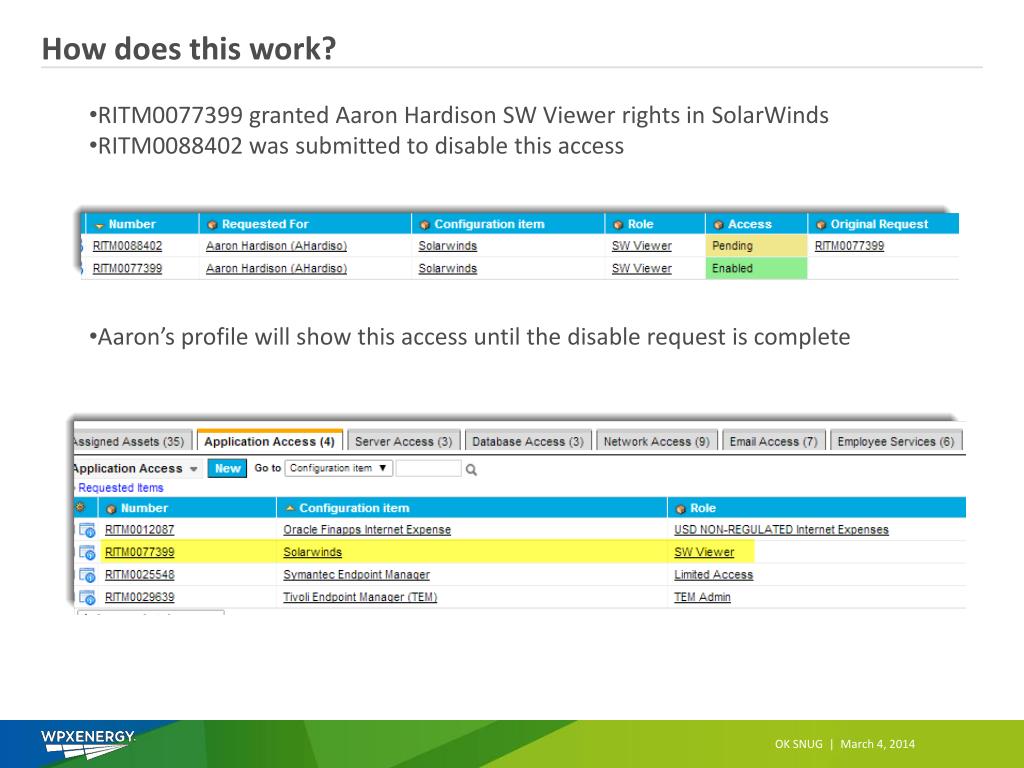The image size is (1024, 768).
Task: Open RITM0029639 request link
Action: [x=140, y=598]
